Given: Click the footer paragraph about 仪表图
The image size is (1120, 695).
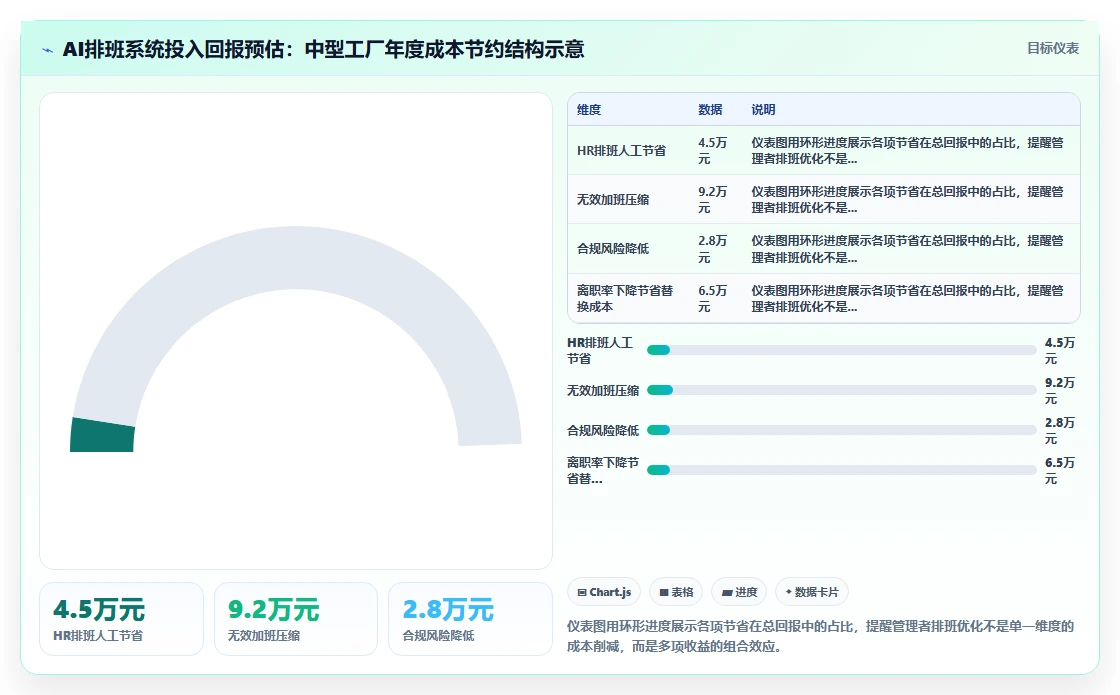Looking at the screenshot, I should click(x=821, y=636).
